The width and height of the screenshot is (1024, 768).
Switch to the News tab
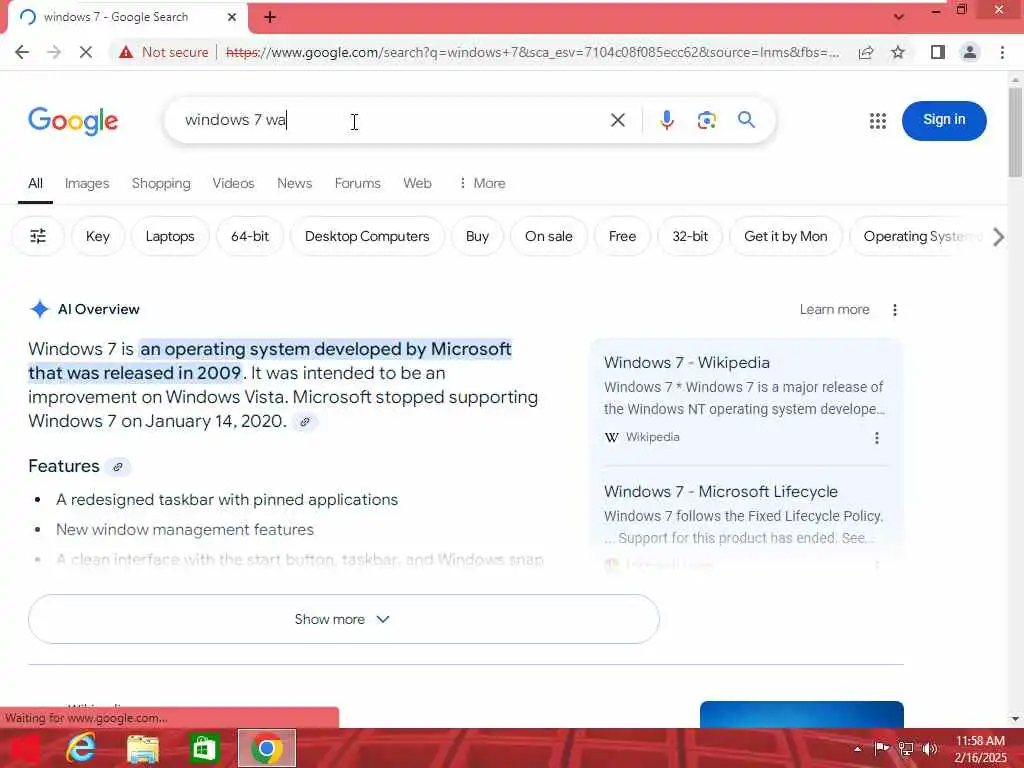pos(295,184)
